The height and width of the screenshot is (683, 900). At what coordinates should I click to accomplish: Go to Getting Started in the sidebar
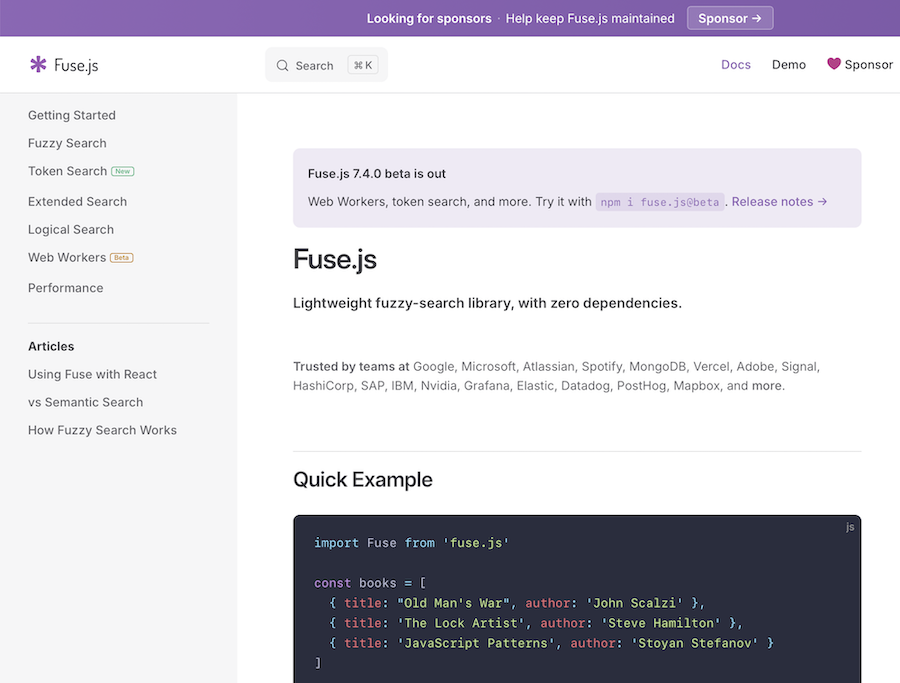[x=72, y=115]
